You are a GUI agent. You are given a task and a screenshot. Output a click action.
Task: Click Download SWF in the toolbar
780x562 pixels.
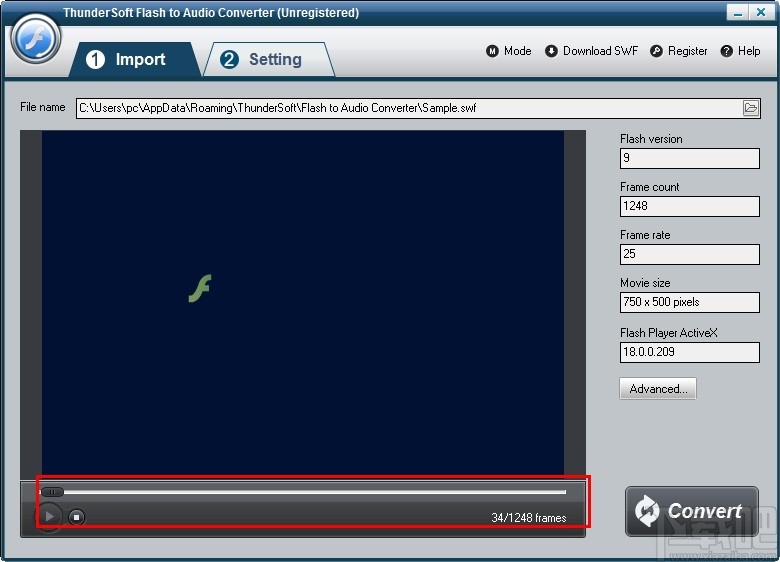pos(591,51)
